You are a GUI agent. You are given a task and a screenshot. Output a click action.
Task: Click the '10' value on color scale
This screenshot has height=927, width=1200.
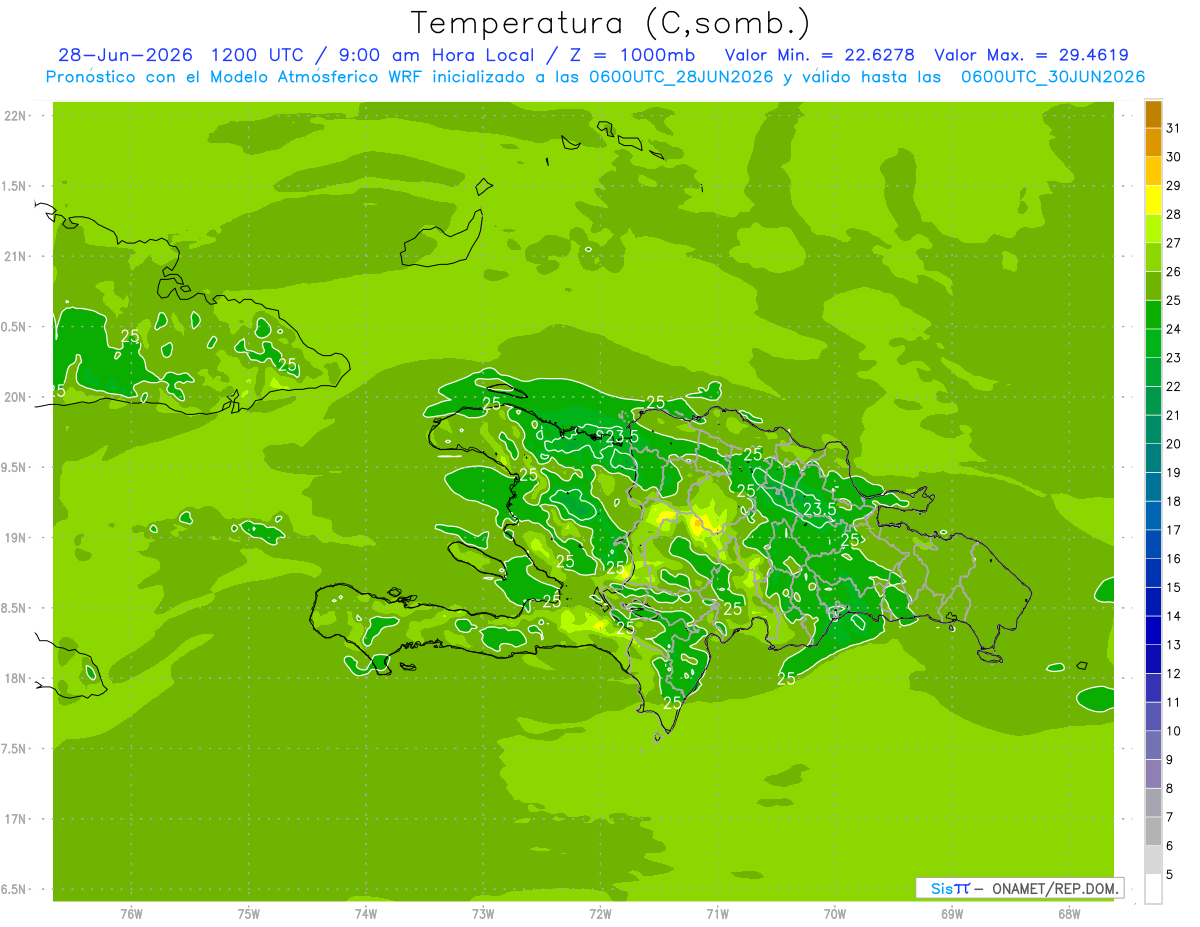(1173, 731)
